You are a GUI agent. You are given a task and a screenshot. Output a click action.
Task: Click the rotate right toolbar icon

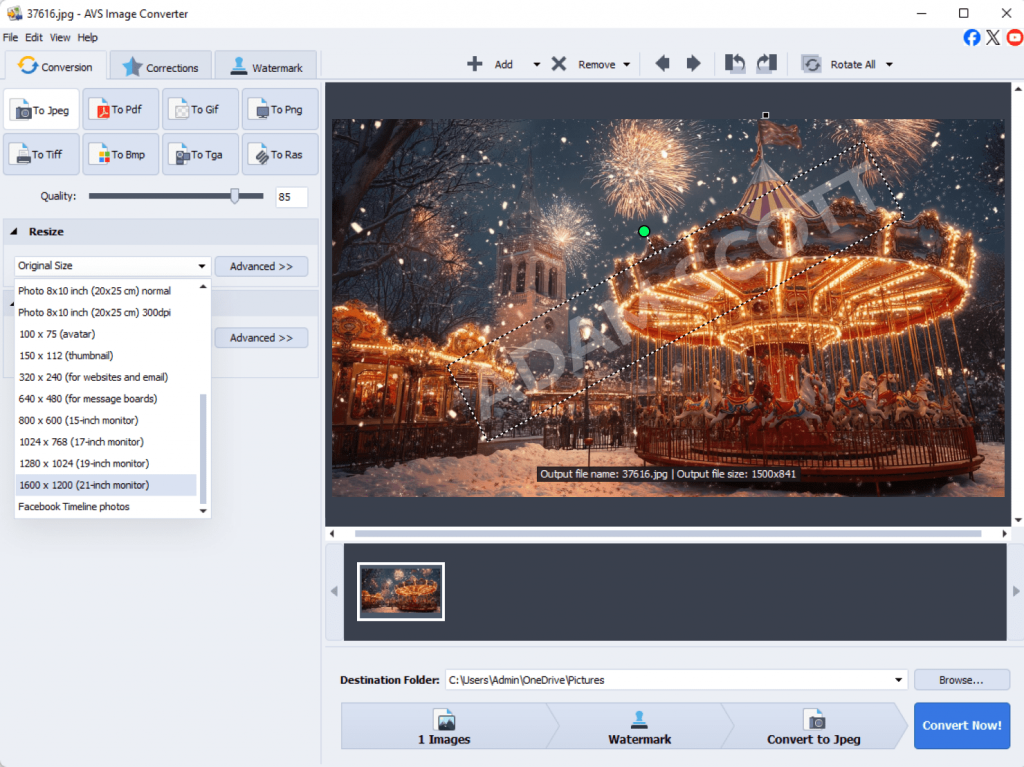tap(766, 64)
